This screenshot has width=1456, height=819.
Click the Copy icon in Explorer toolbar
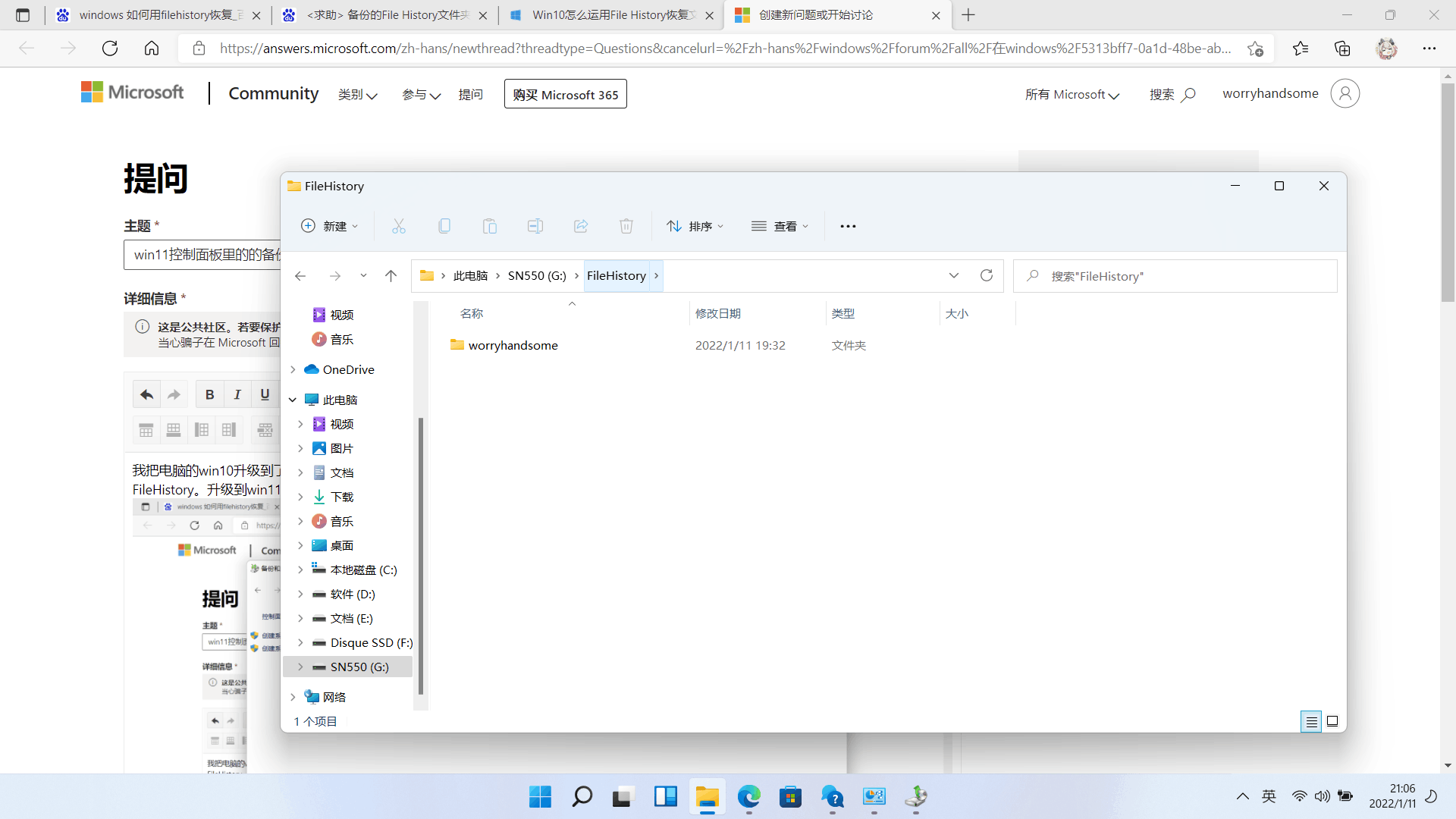(444, 226)
